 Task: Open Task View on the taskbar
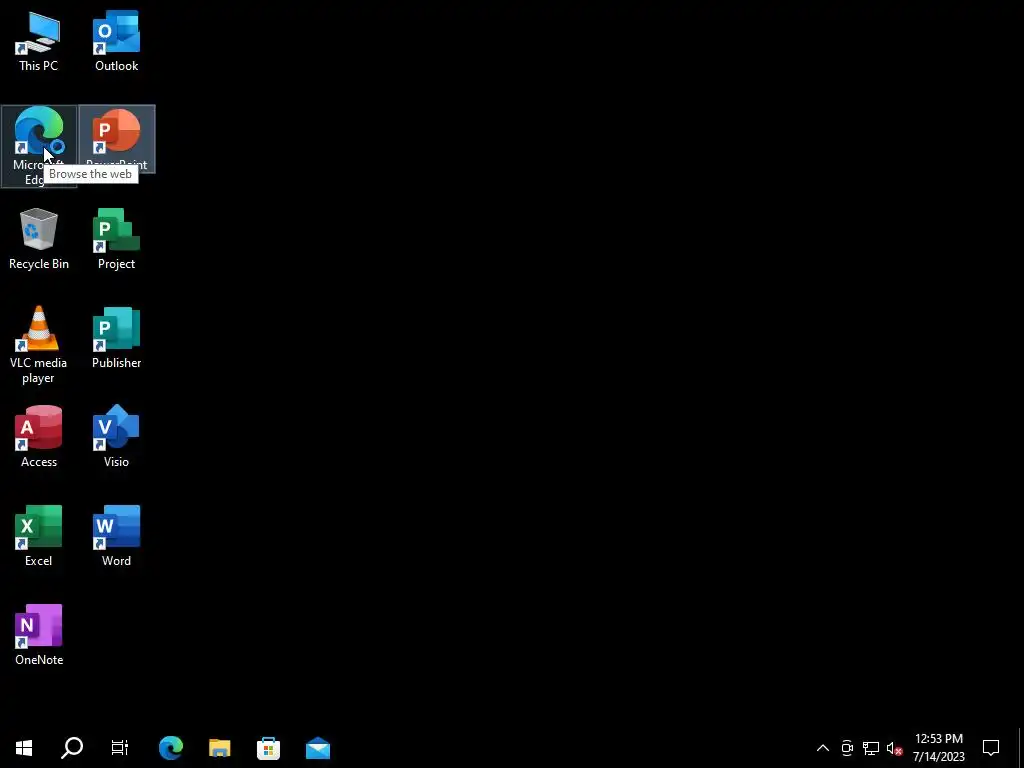pos(120,748)
